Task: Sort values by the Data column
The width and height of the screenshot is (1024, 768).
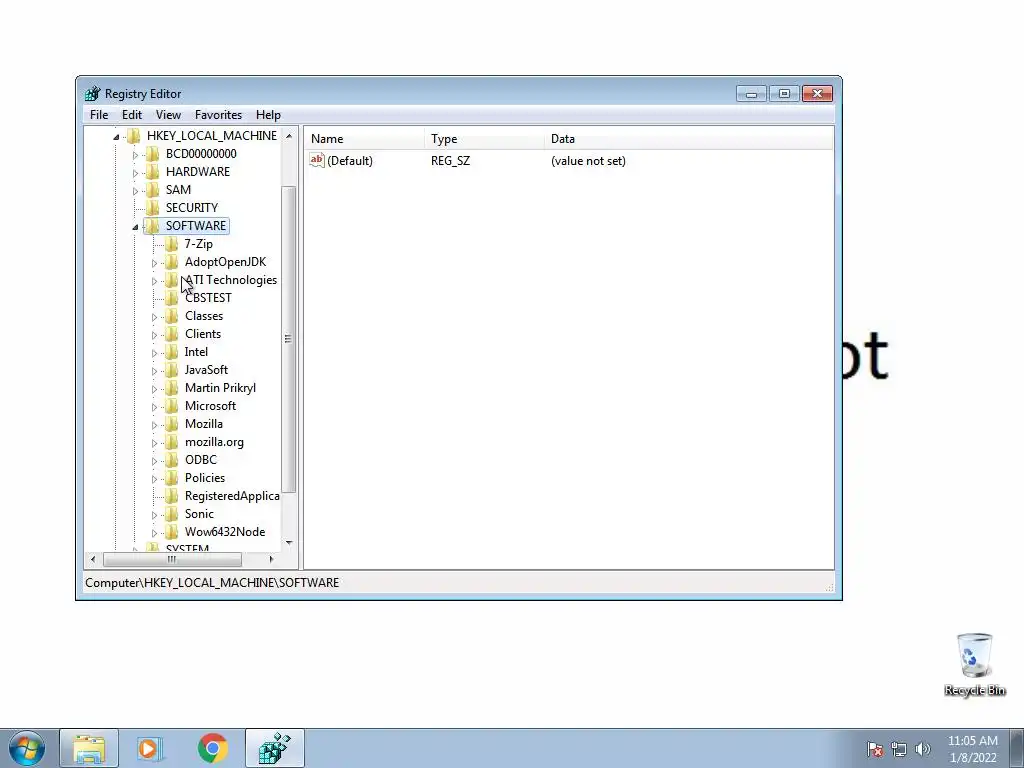Action: coord(689,138)
